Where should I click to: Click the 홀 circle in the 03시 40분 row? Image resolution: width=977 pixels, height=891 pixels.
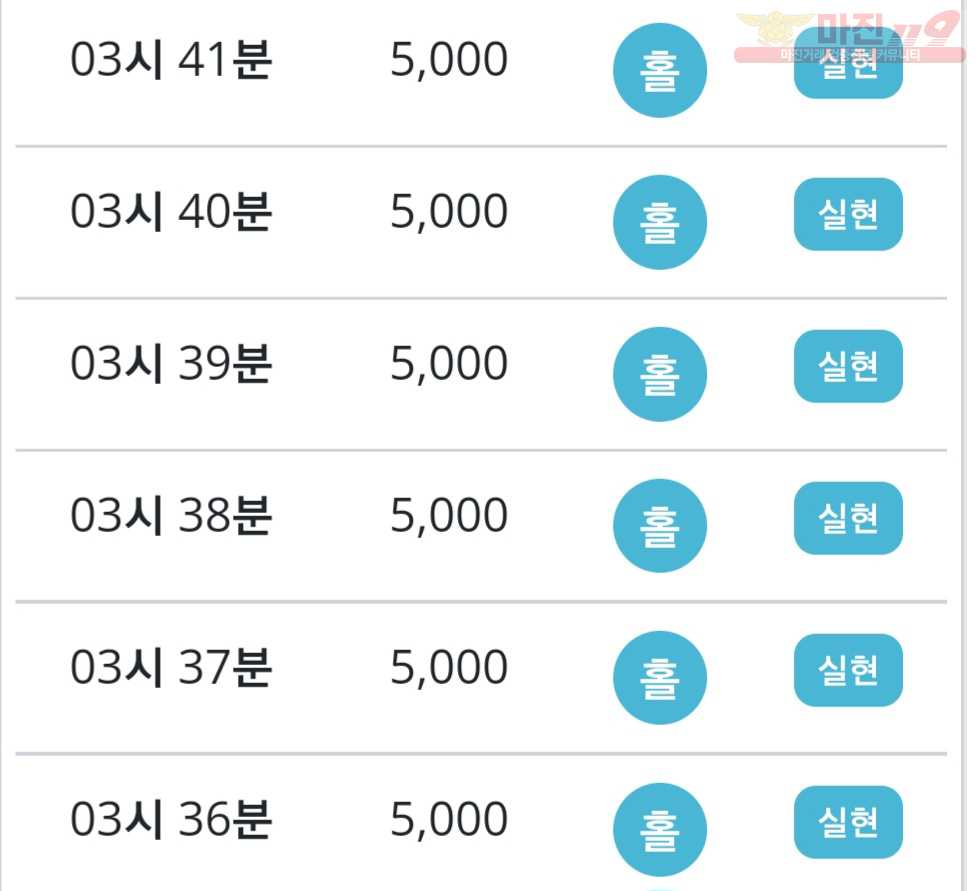pyautogui.click(x=660, y=222)
